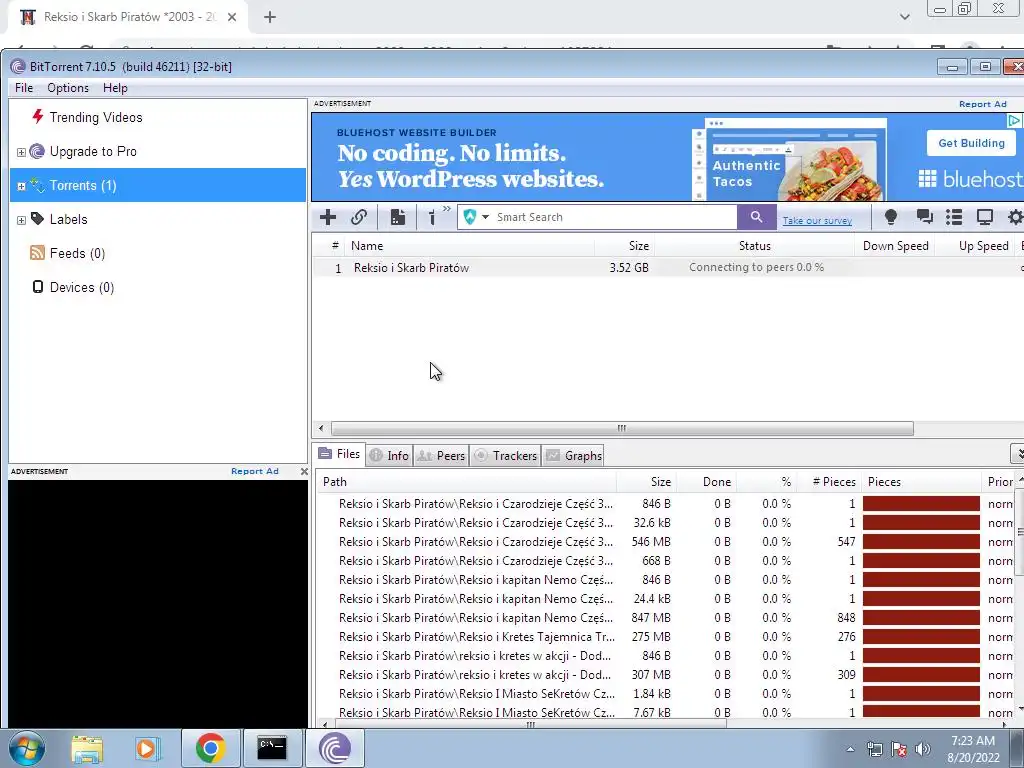The height and width of the screenshot is (768, 1024).
Task: Click the Upgrade to Pro swirl icon
Action: 37,152
